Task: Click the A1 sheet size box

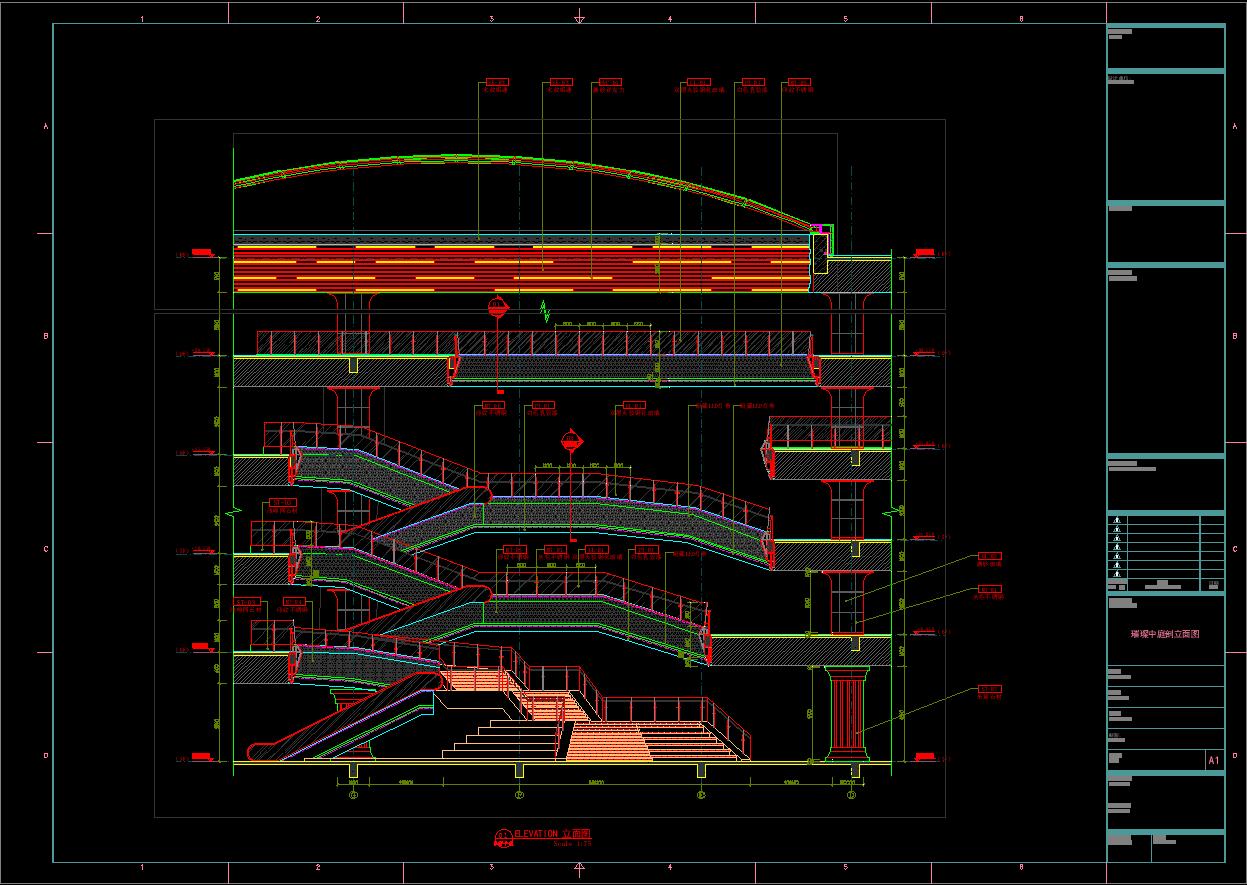Action: click(1213, 761)
